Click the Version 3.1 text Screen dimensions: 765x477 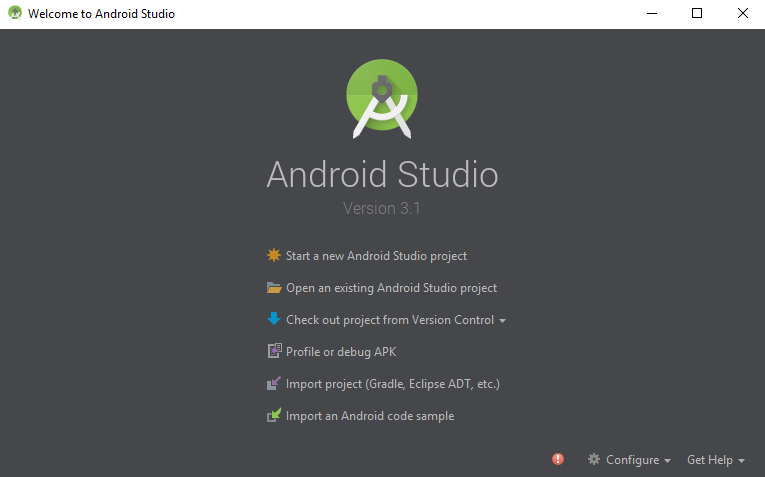382,208
